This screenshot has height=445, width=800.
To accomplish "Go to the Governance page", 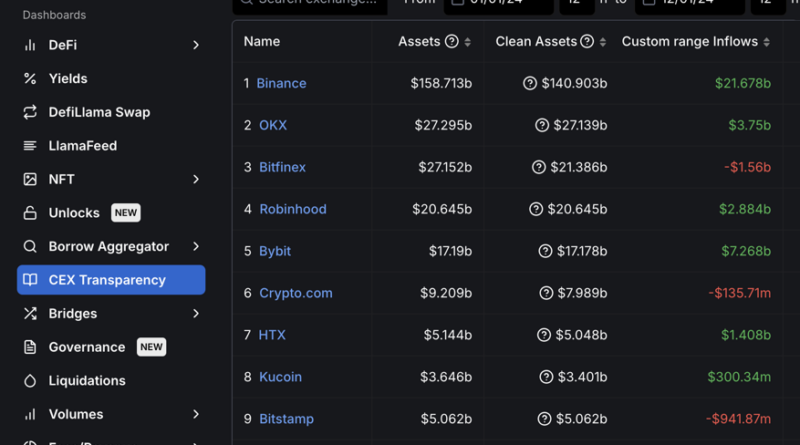I will tap(87, 347).
